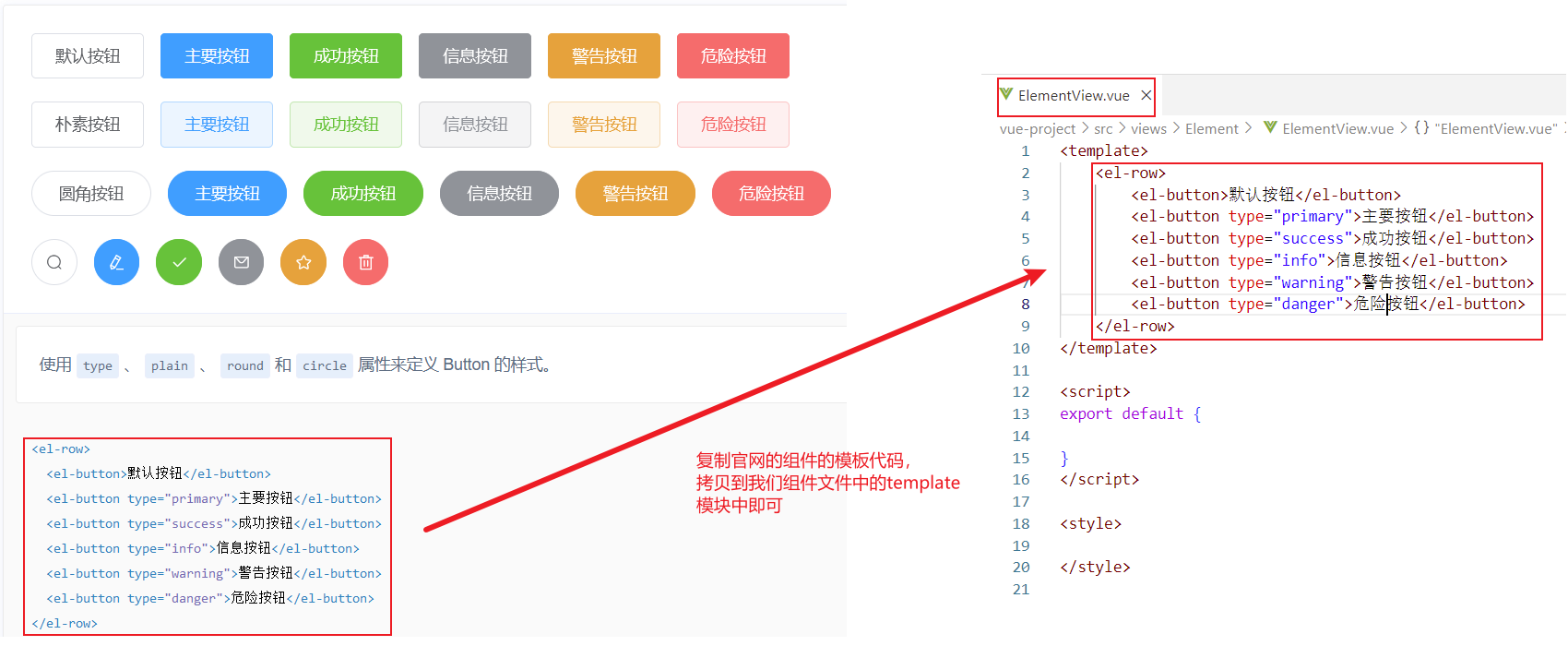Open the views folder breadcrumb
Screen dimensions: 1568x646
click(x=1148, y=129)
